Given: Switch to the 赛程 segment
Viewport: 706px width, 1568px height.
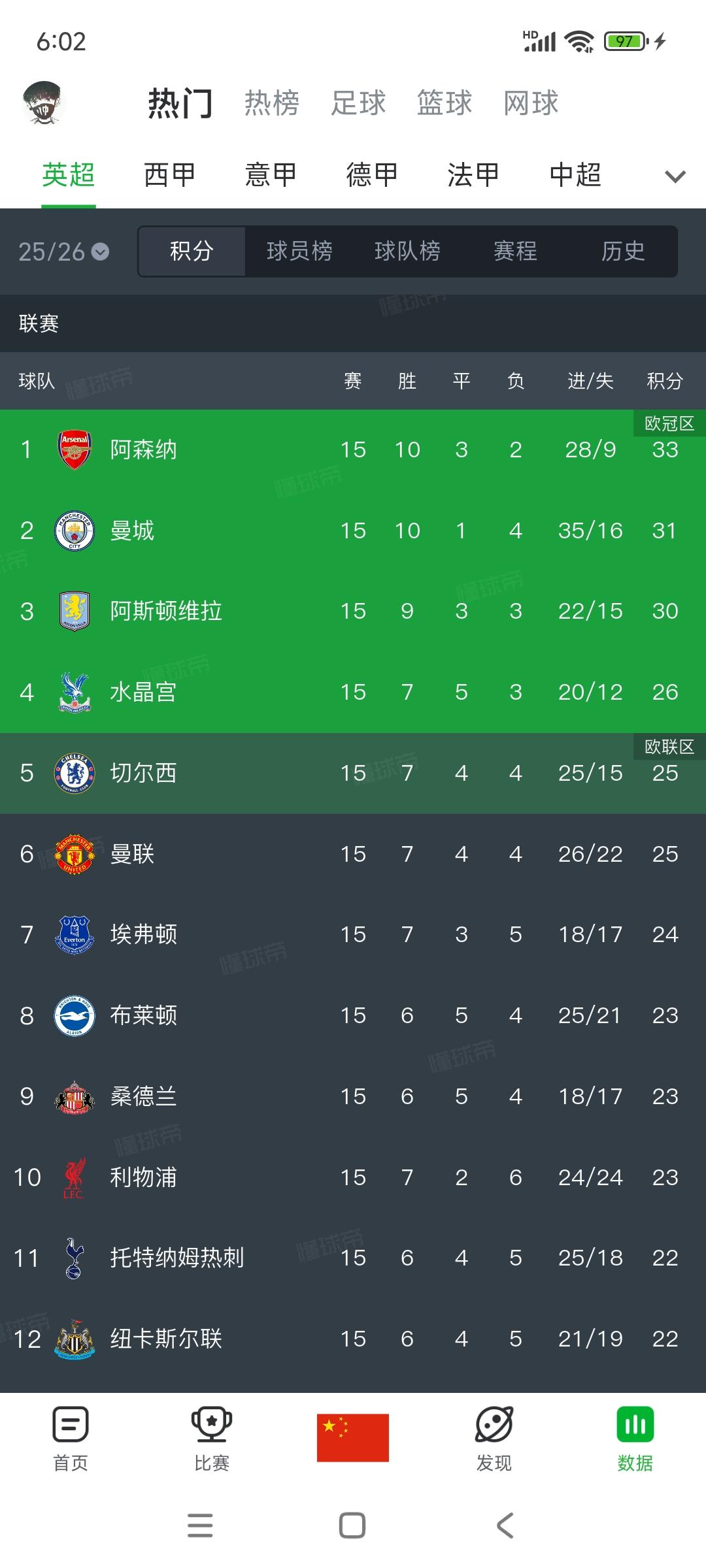Looking at the screenshot, I should point(515,251).
